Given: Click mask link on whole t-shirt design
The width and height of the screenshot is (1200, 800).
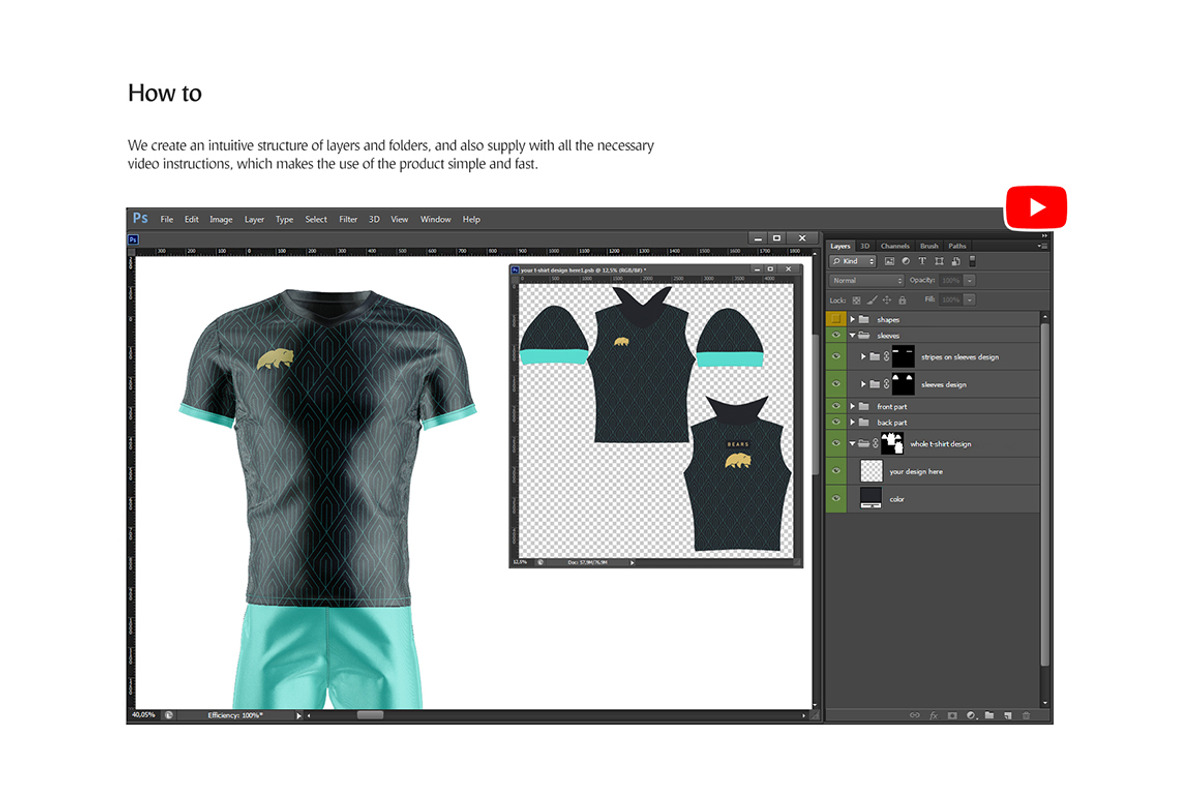Looking at the screenshot, I should [x=875, y=443].
